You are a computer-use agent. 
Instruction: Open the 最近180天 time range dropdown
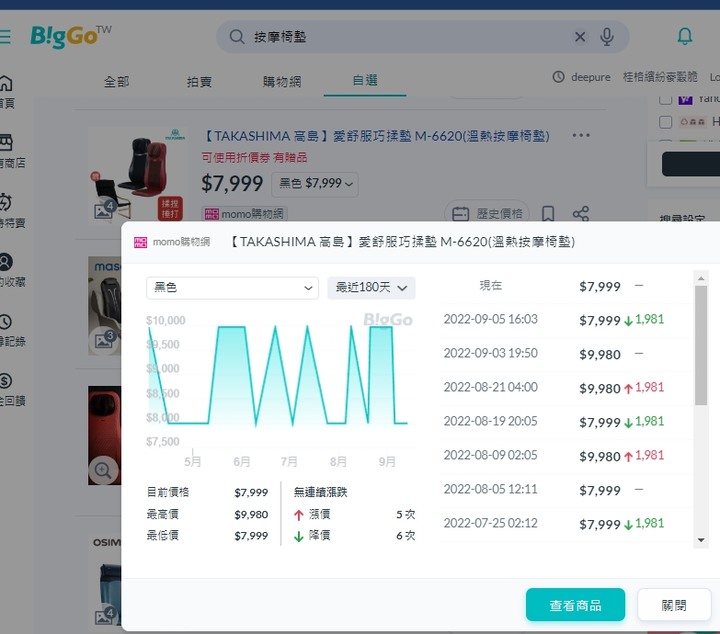coord(371,288)
